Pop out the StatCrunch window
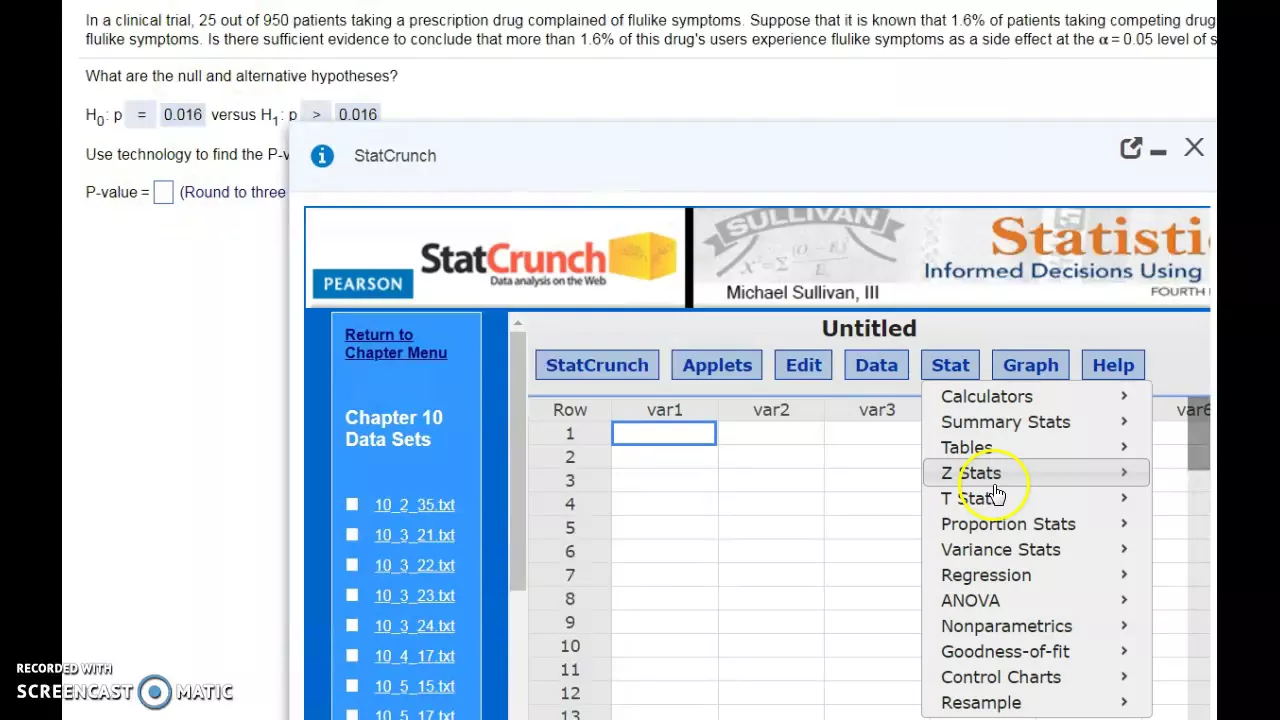Screen dimensions: 1280x720 (1131, 148)
